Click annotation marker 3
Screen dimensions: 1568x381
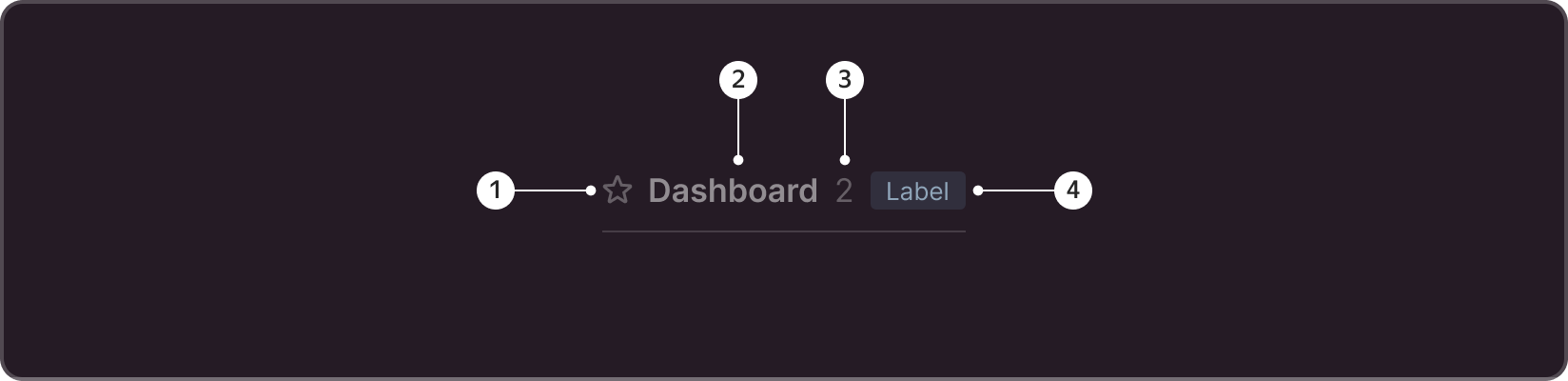[x=845, y=80]
